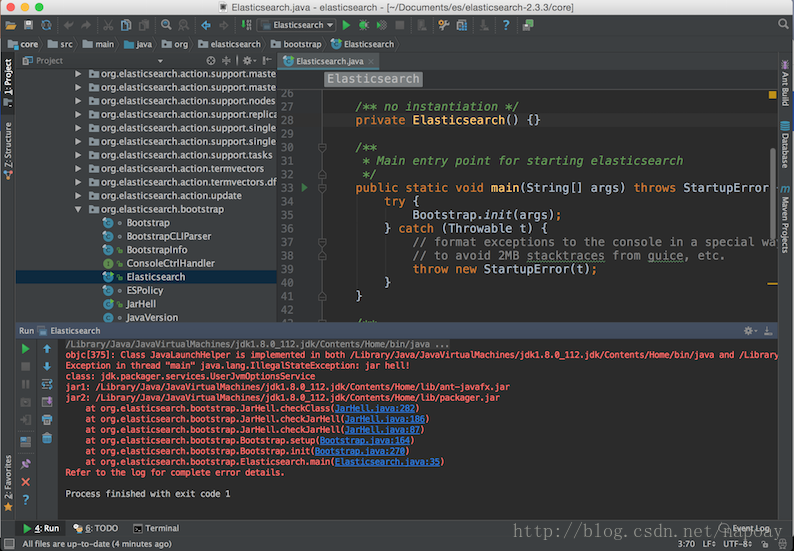Viewport: 794px width, 551px height.
Task: Click the bootstrap breadcrumb
Action: coord(296,45)
